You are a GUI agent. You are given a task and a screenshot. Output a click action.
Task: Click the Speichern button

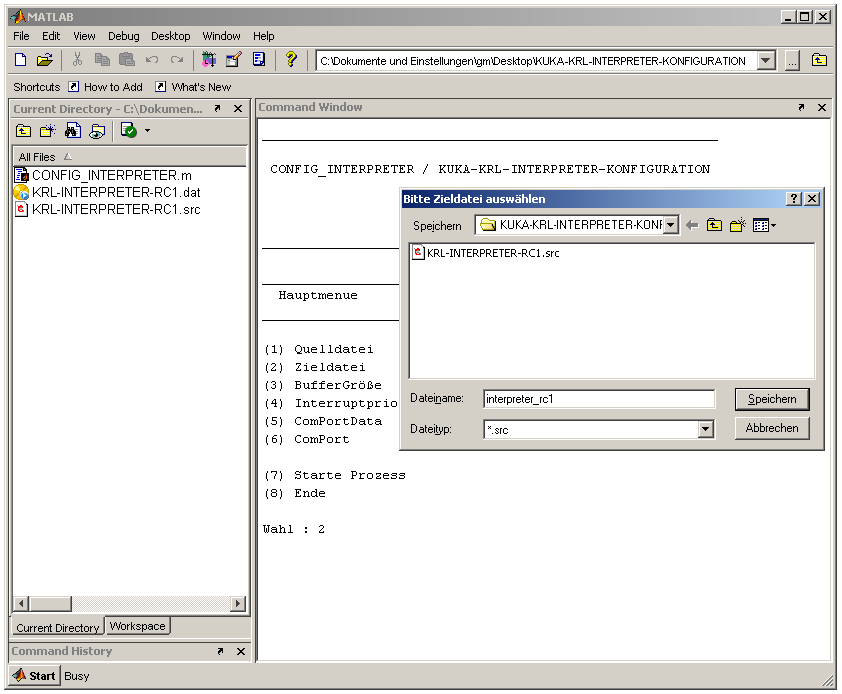pyautogui.click(x=771, y=398)
